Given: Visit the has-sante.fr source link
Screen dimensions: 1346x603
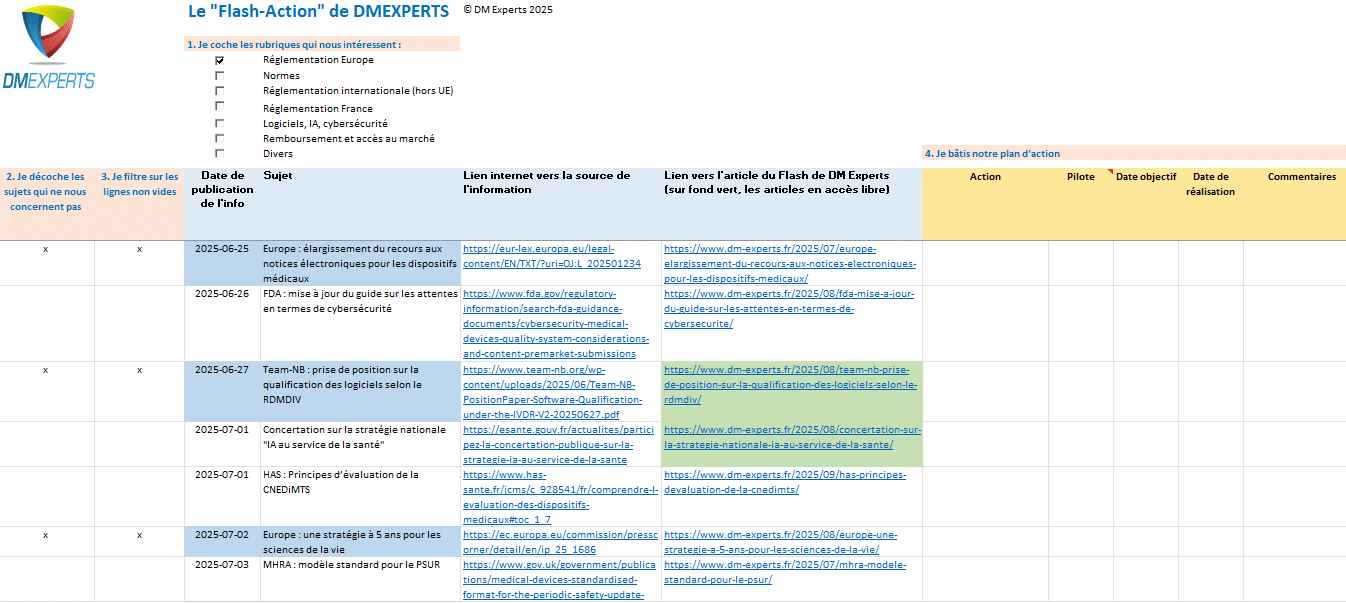Looking at the screenshot, I should tap(559, 497).
